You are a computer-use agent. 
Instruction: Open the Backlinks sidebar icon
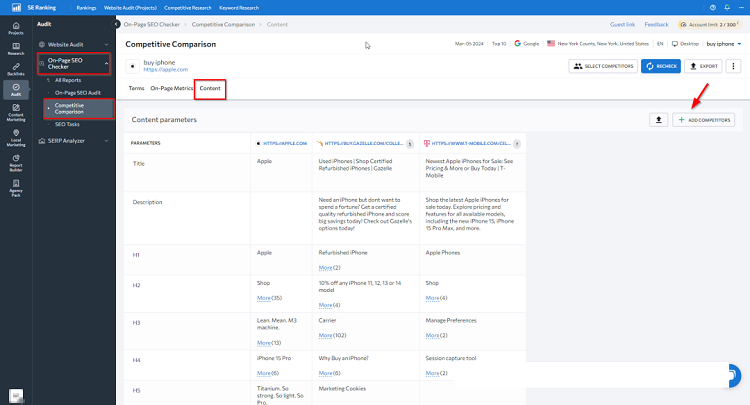coord(16,69)
